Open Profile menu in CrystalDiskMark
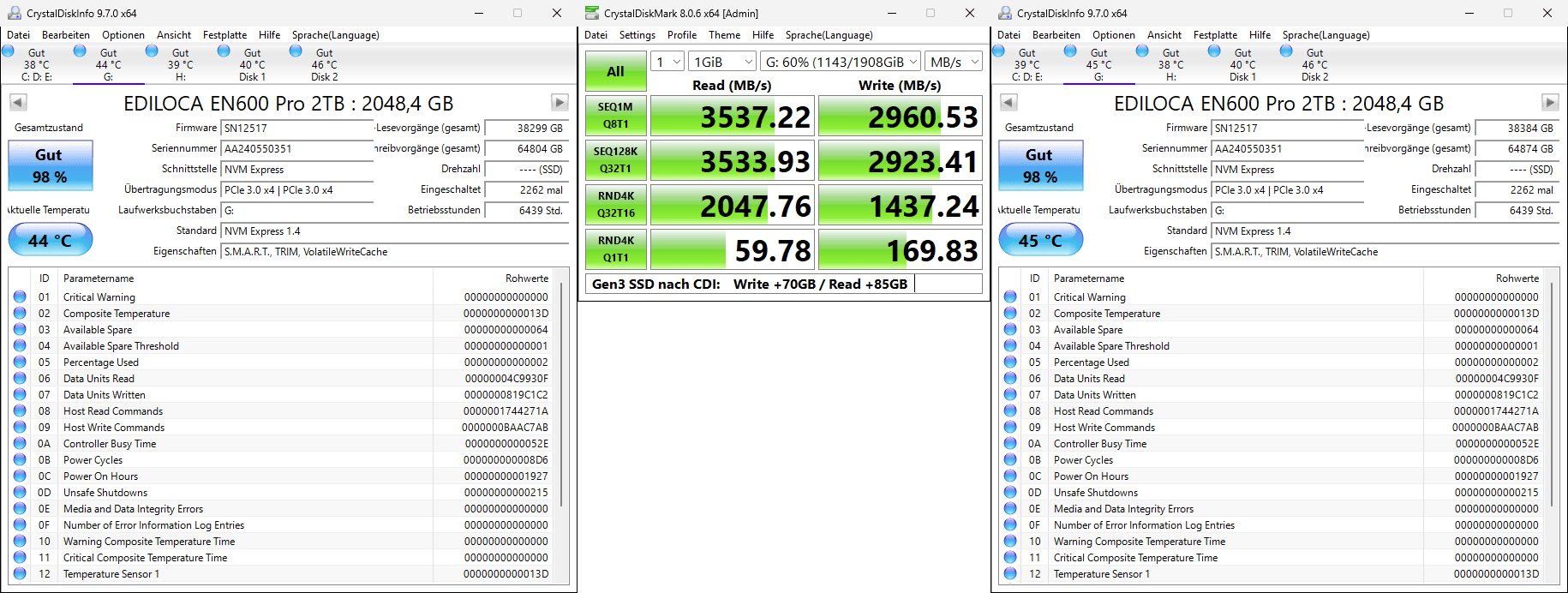The width and height of the screenshot is (1568, 593). coord(682,35)
